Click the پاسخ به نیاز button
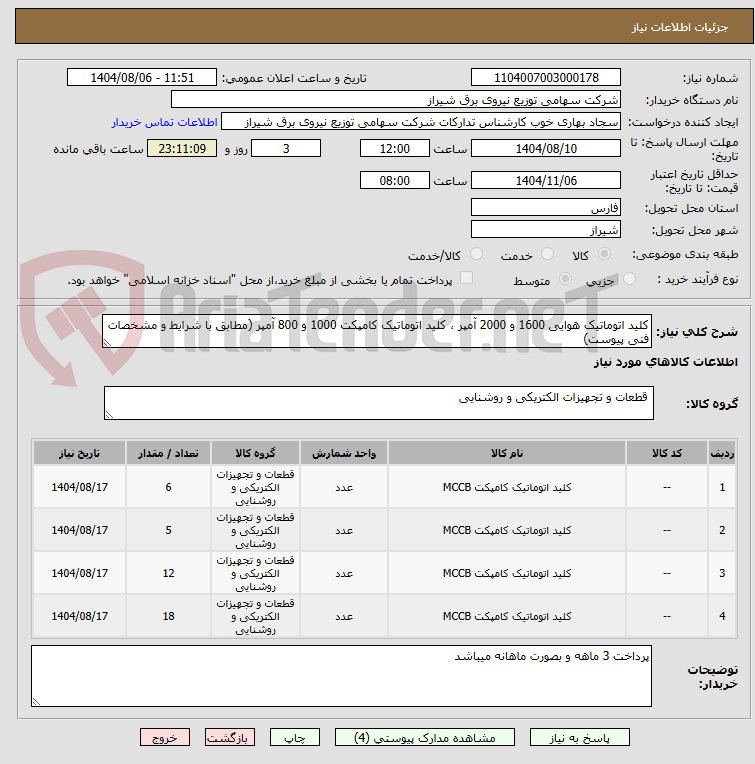755x764 pixels. pyautogui.click(x=579, y=737)
